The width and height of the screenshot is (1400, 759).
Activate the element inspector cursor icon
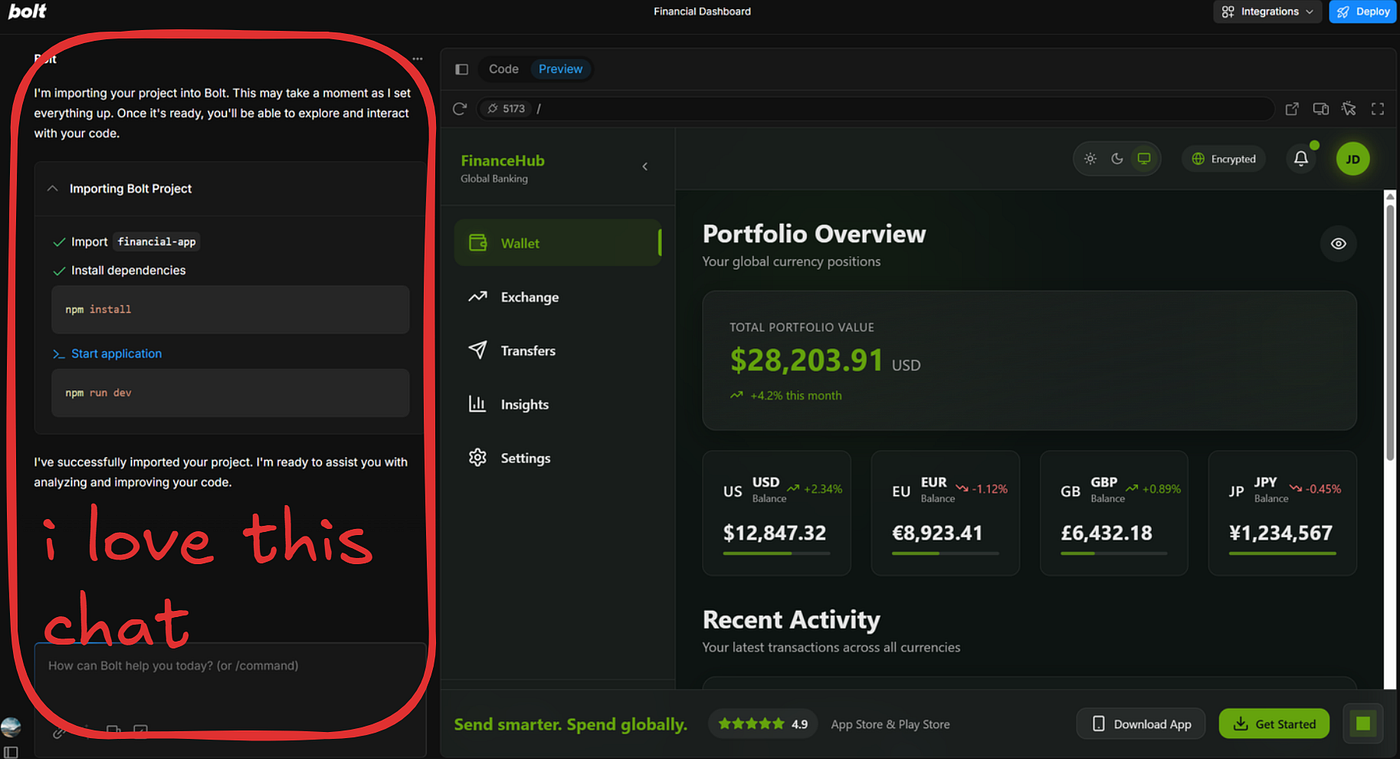coord(1349,108)
